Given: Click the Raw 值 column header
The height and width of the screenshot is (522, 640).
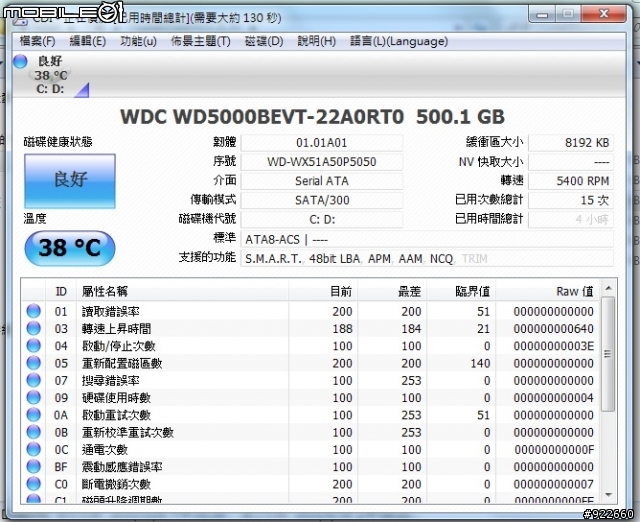Looking at the screenshot, I should point(548,291).
